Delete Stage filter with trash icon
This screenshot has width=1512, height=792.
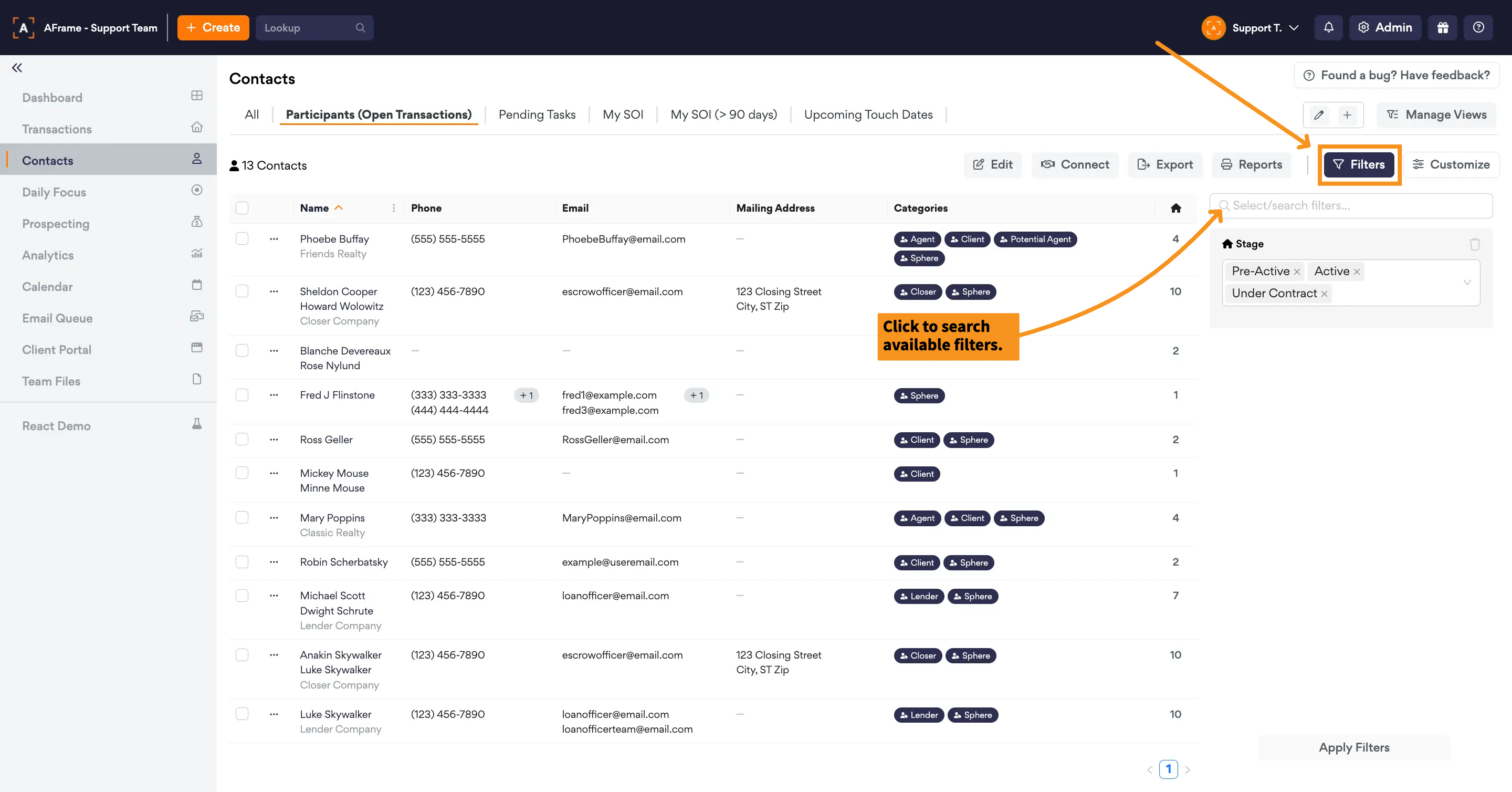1474,244
